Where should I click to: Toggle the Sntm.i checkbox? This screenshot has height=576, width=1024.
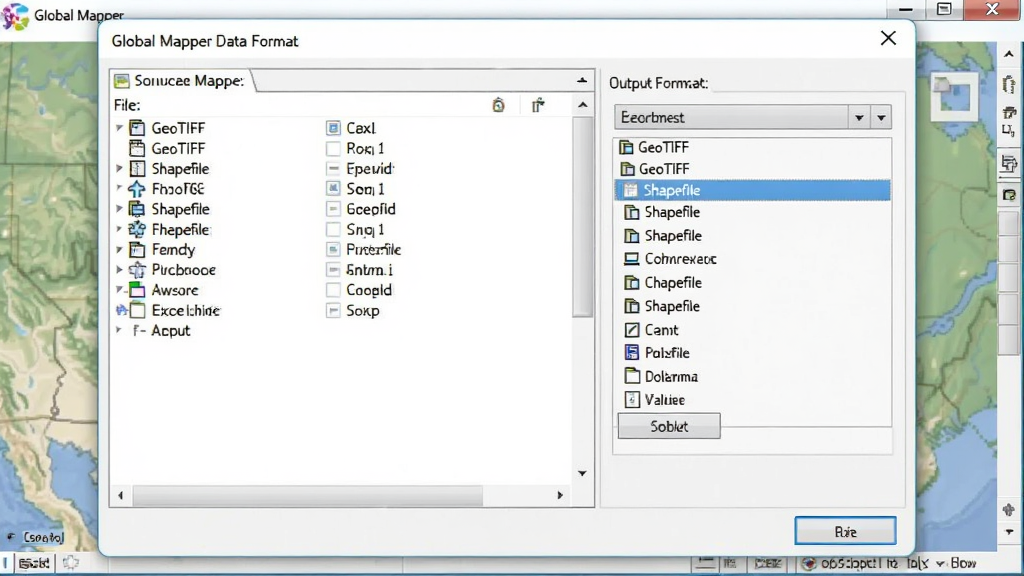[x=333, y=270]
